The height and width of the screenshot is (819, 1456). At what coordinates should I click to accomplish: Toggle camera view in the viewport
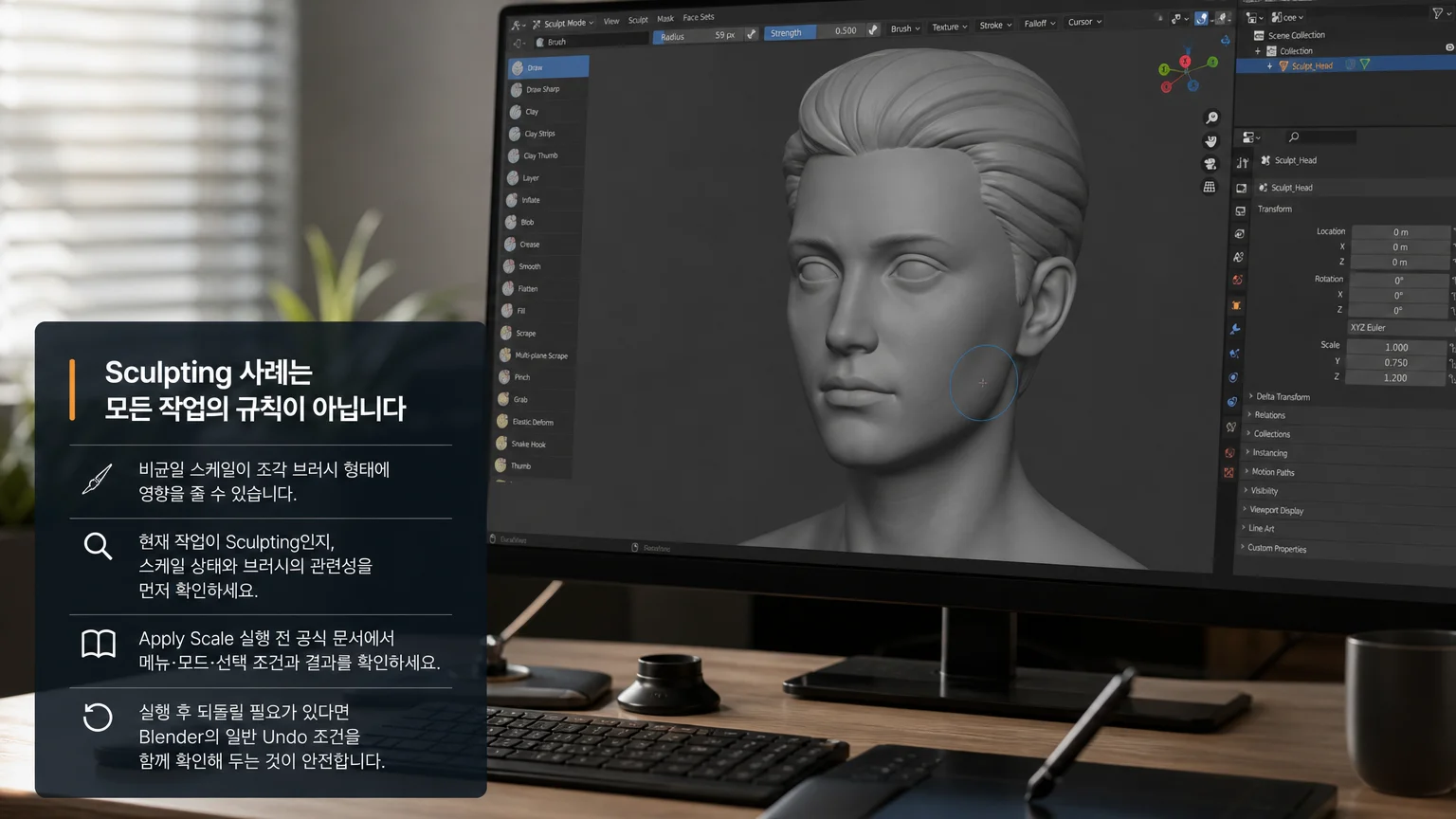[1210, 164]
